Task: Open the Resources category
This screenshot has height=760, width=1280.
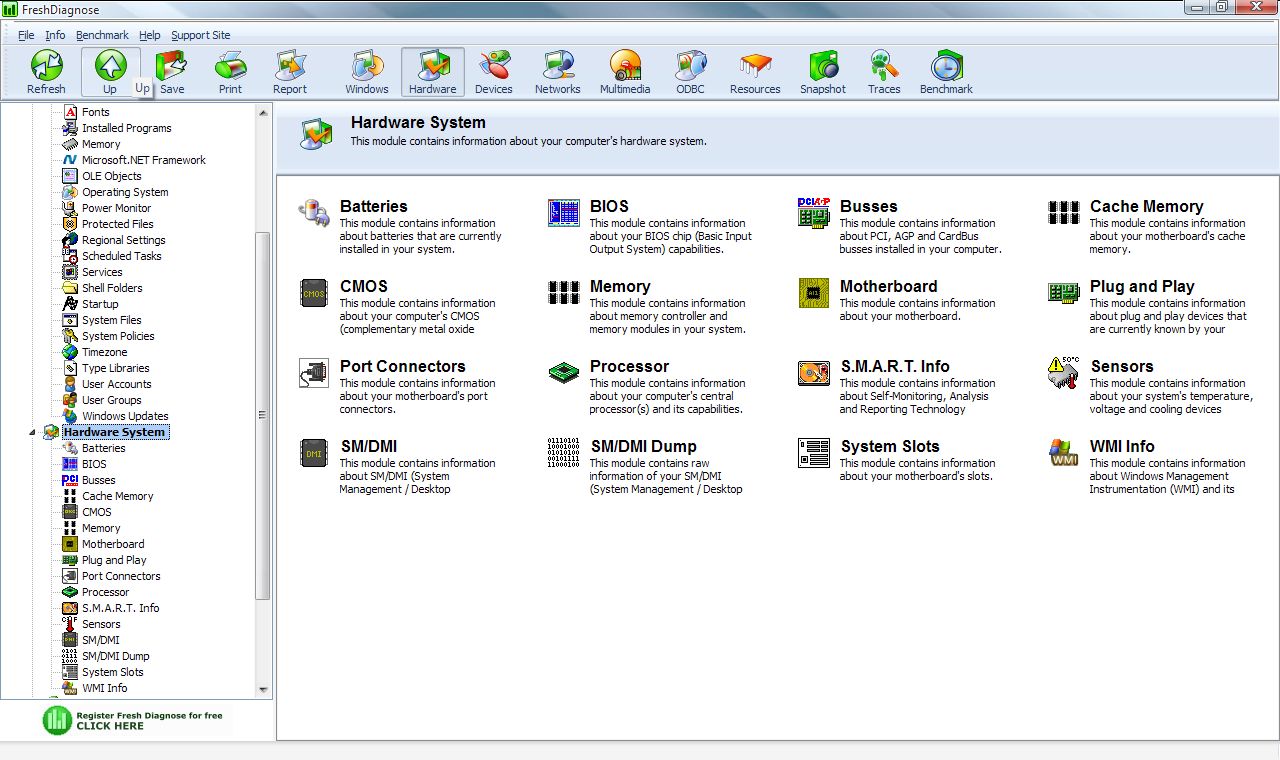Action: click(x=755, y=72)
